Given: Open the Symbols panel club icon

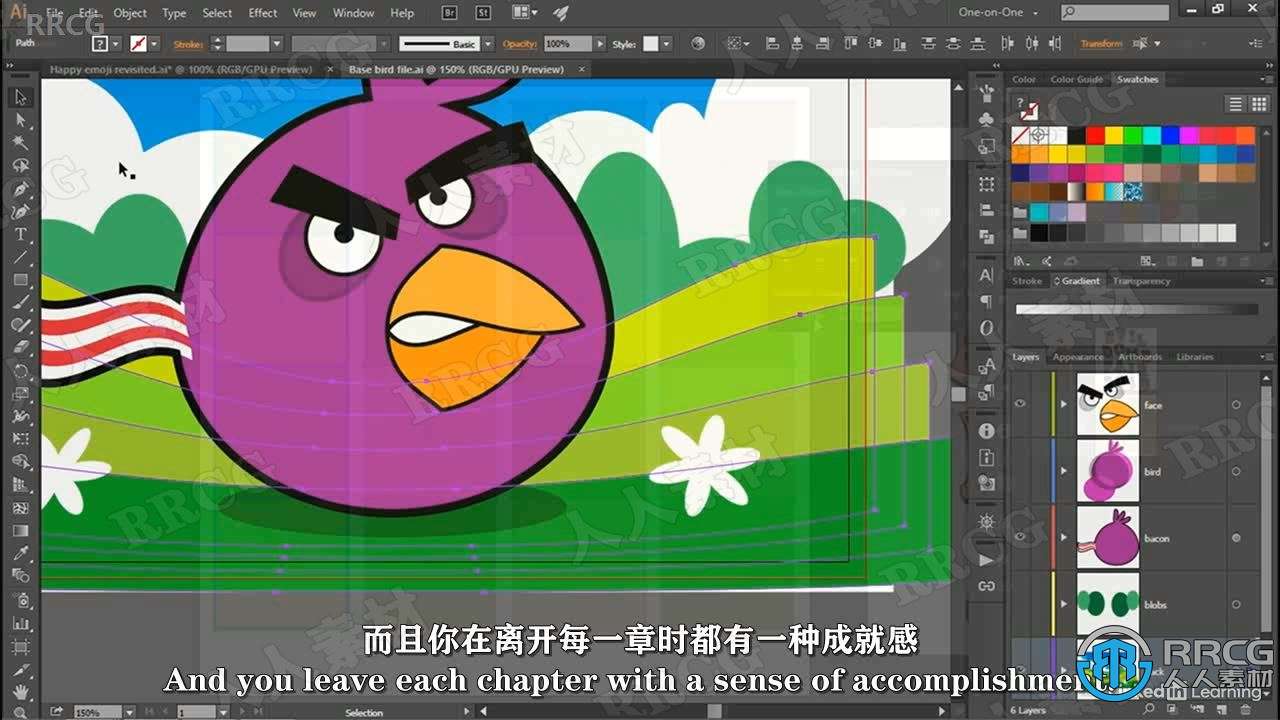Looking at the screenshot, I should [x=987, y=118].
